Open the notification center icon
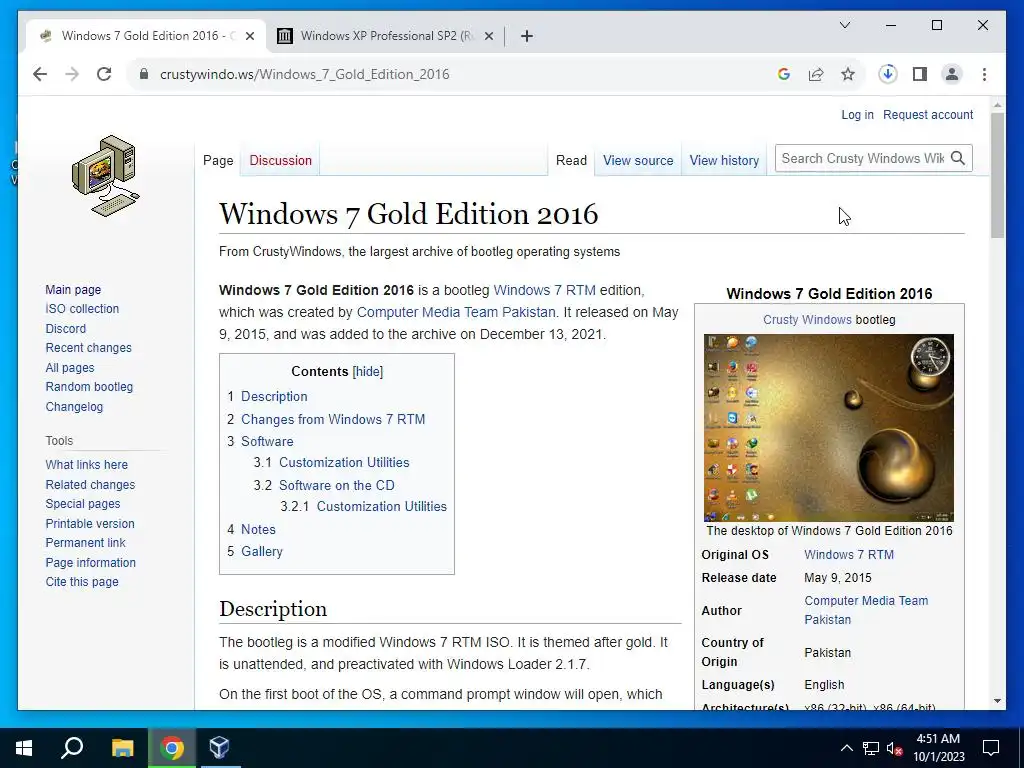The image size is (1024, 768). click(x=991, y=748)
